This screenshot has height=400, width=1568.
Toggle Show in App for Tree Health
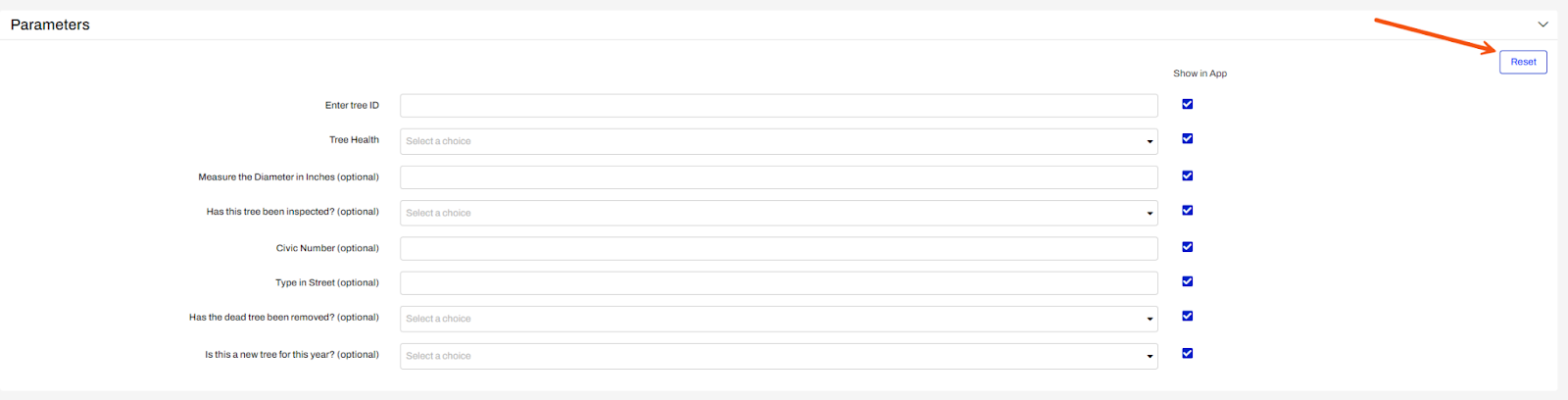pyautogui.click(x=1187, y=139)
